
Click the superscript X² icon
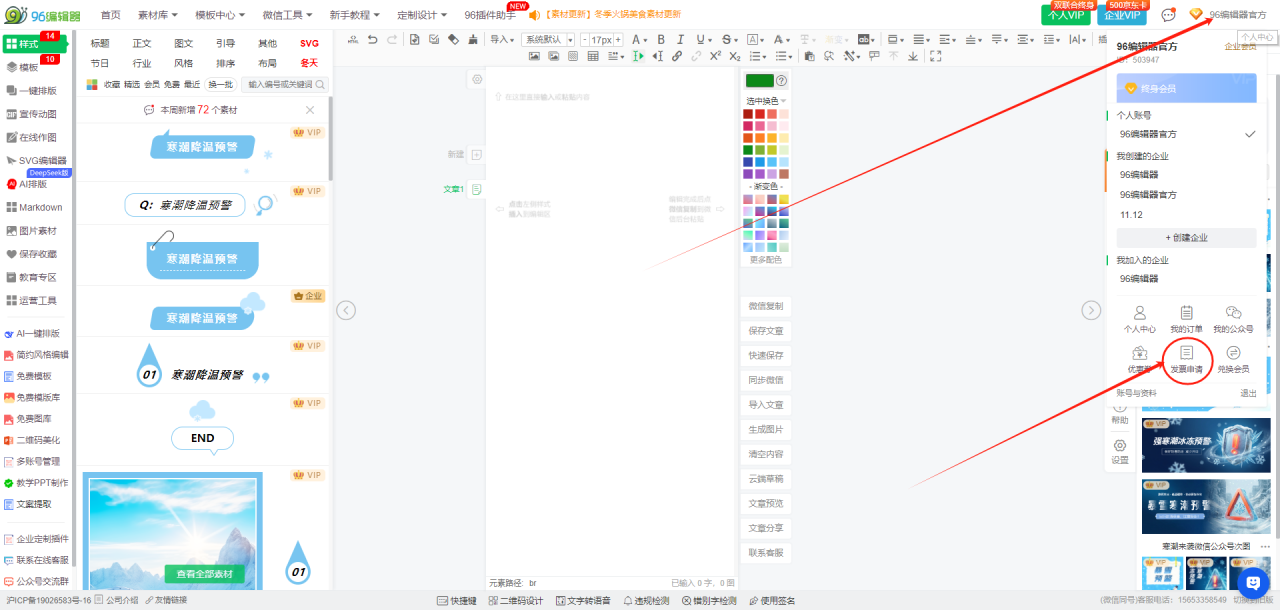pyautogui.click(x=715, y=56)
